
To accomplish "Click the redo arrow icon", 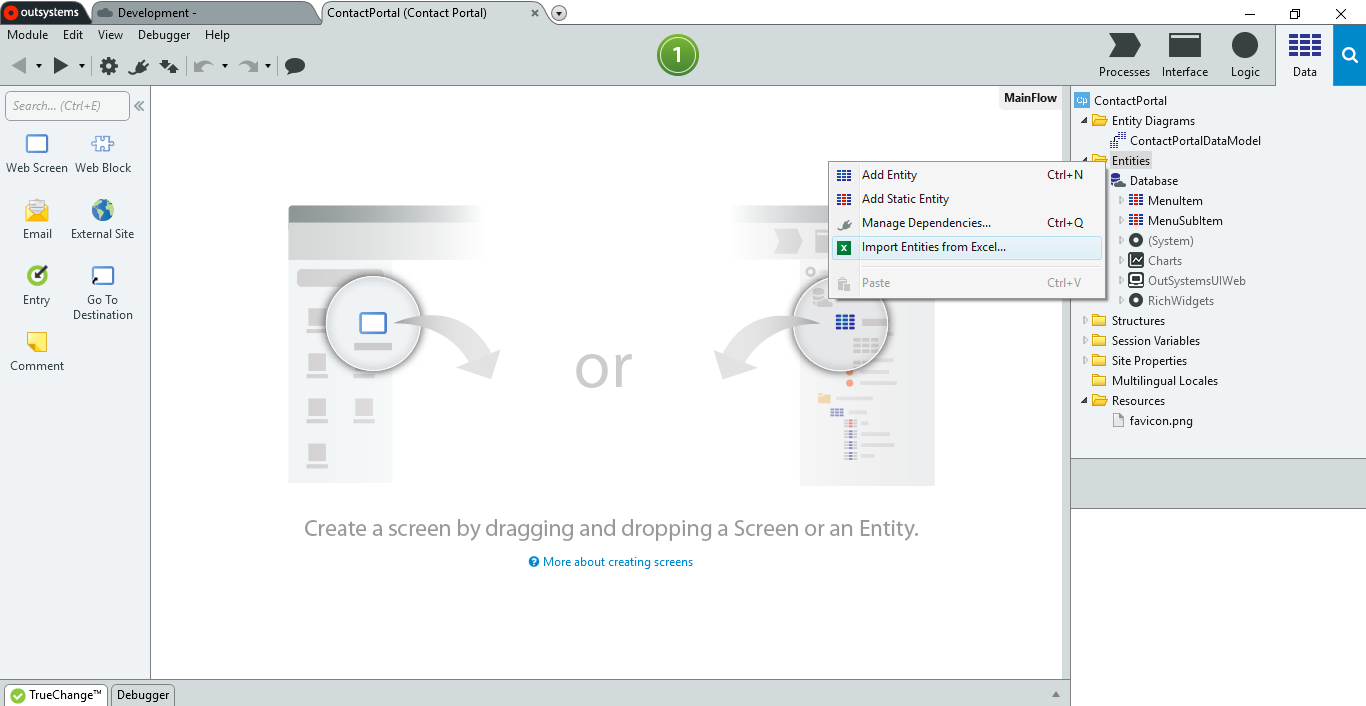I will point(248,66).
